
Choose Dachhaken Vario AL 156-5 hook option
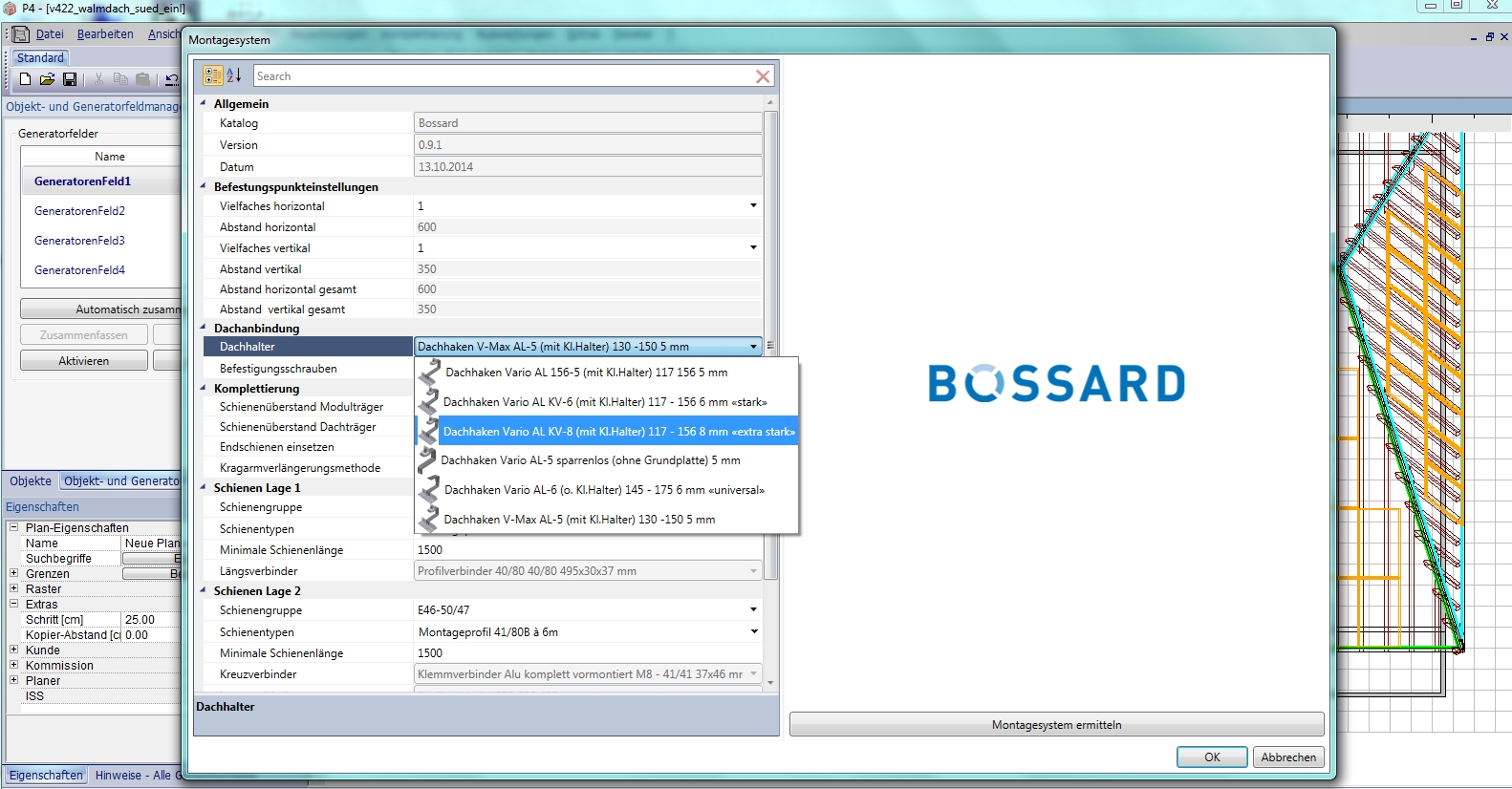[607, 373]
